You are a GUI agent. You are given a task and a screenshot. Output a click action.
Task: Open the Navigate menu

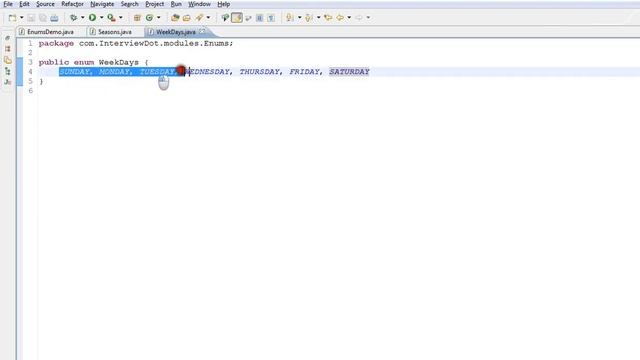click(102, 4)
